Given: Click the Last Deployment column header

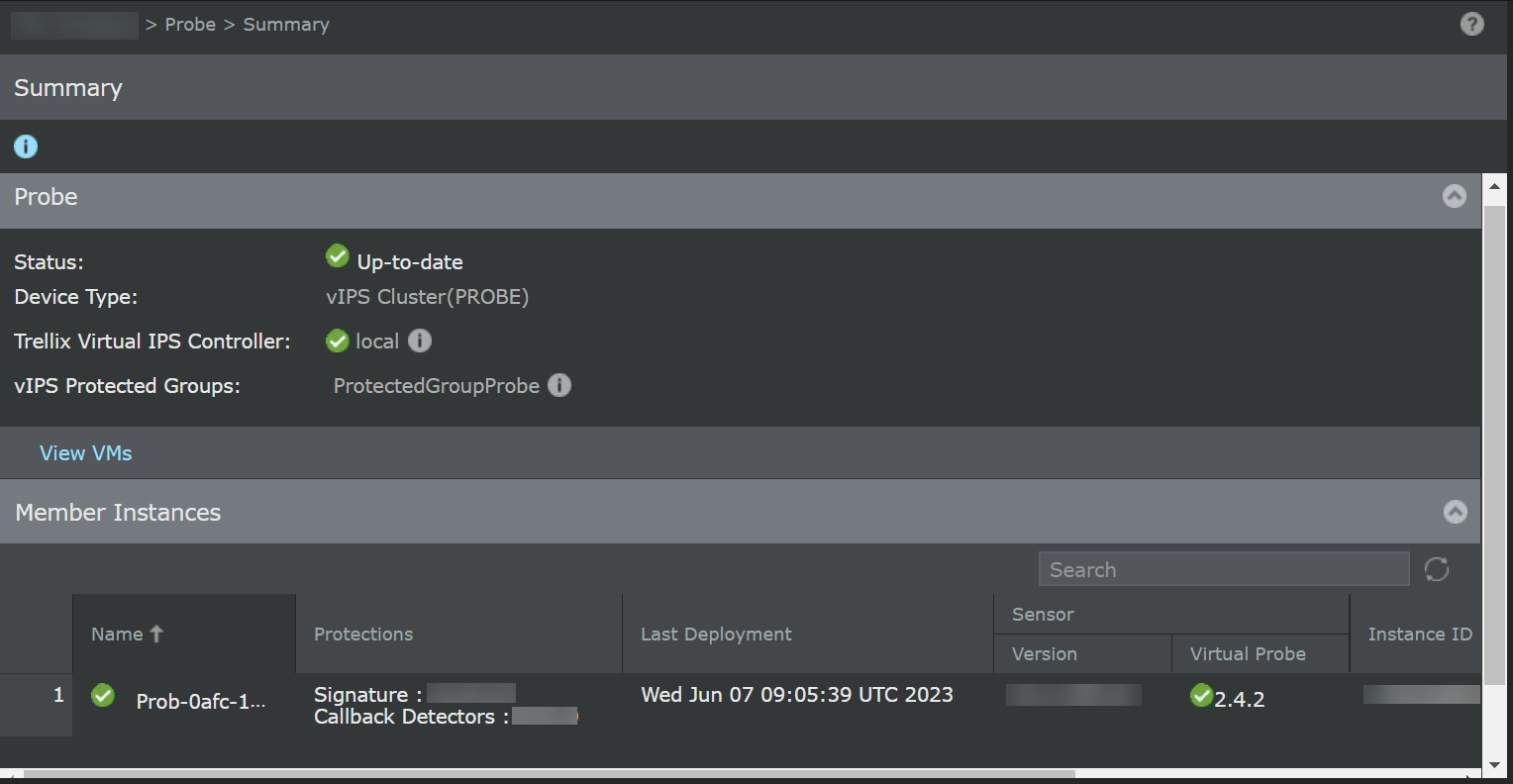Looking at the screenshot, I should [x=808, y=634].
